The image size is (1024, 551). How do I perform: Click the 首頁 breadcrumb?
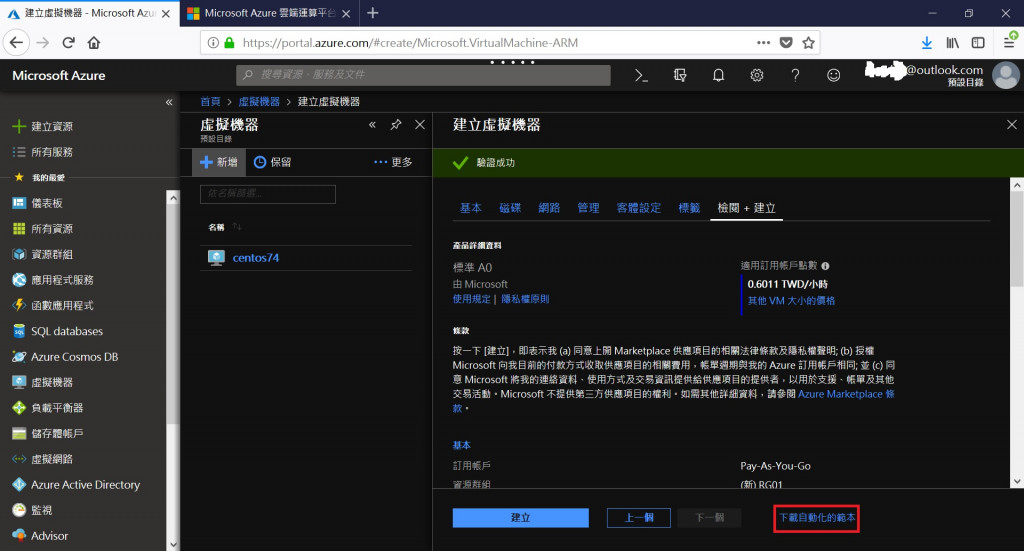pyautogui.click(x=210, y=102)
